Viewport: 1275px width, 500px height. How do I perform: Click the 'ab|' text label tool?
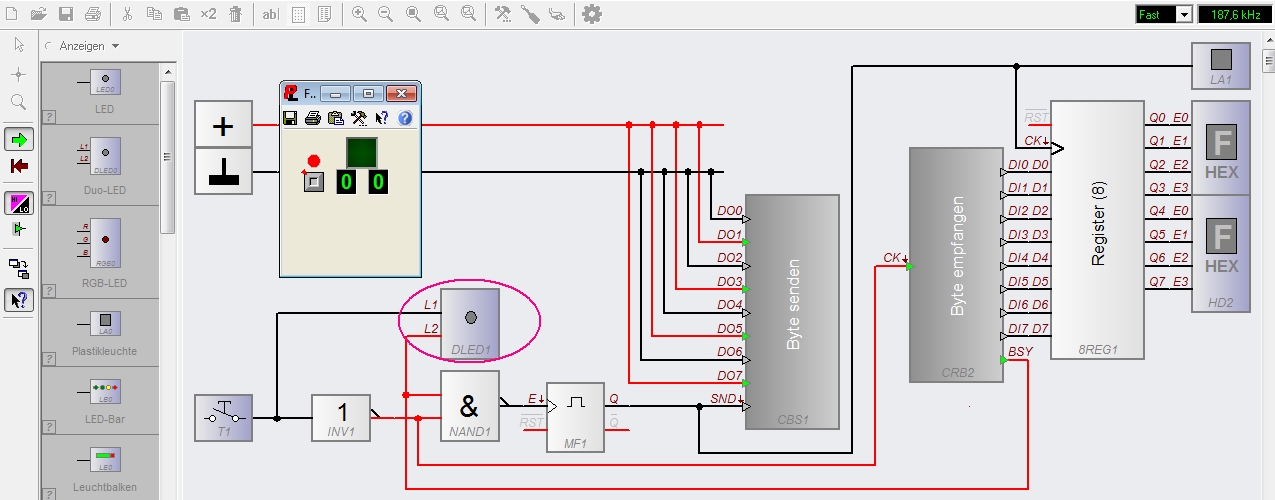click(271, 14)
